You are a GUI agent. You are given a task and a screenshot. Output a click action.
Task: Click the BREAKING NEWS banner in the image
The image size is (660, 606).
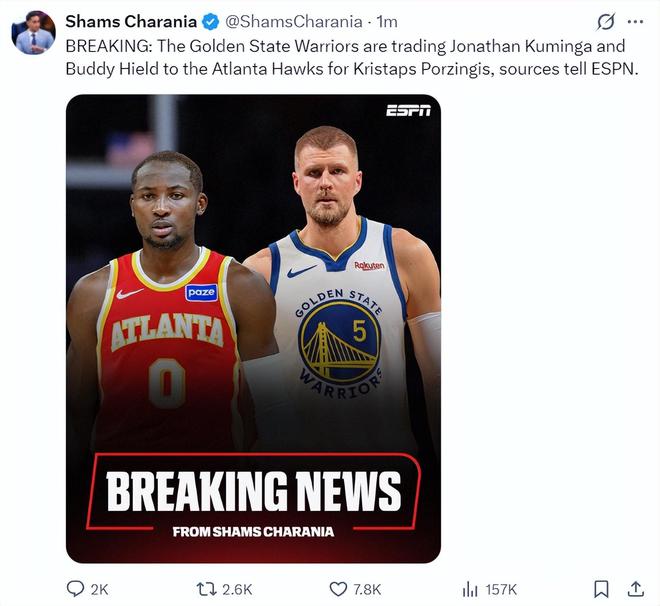pyautogui.click(x=253, y=491)
